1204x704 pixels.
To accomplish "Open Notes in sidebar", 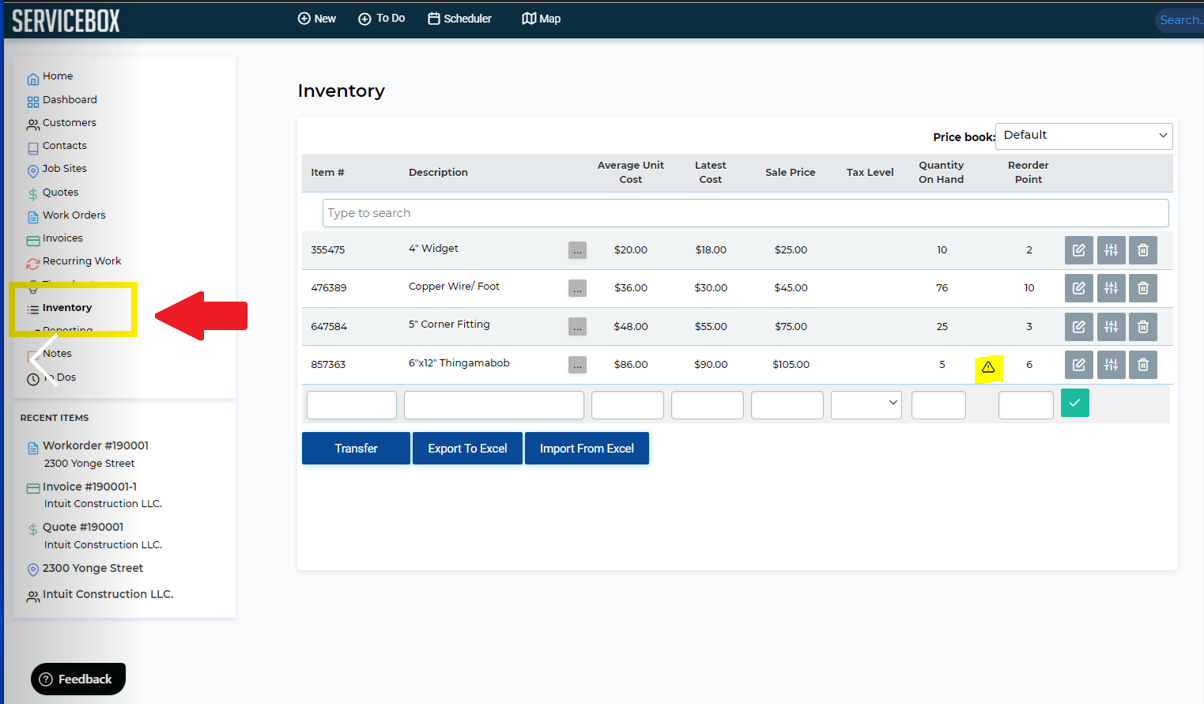I will (x=57, y=354).
